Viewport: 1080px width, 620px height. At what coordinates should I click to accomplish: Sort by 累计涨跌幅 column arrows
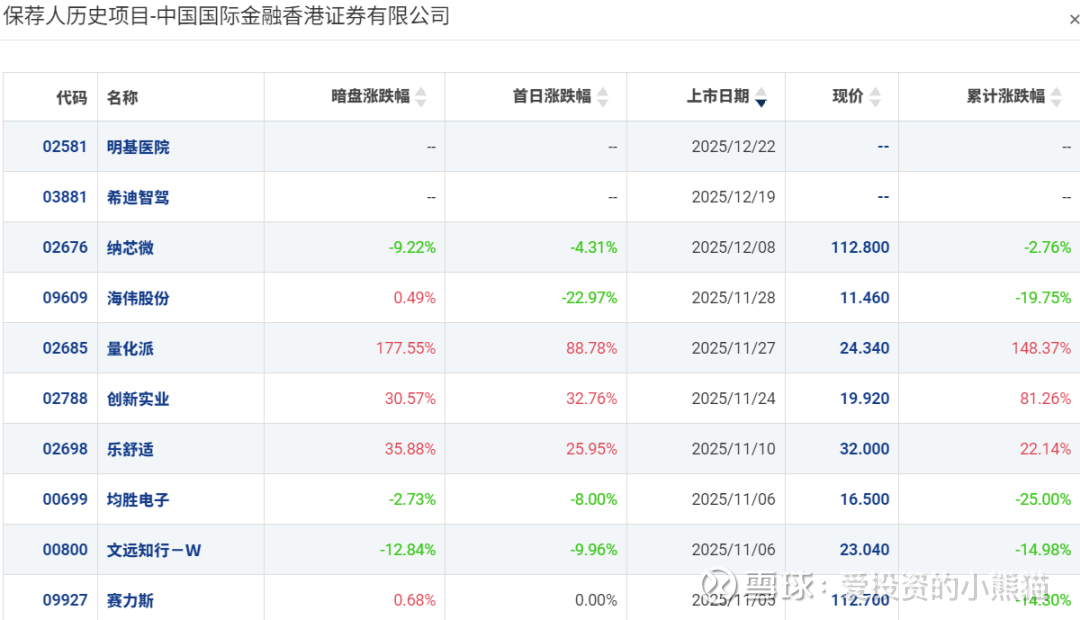(1057, 97)
